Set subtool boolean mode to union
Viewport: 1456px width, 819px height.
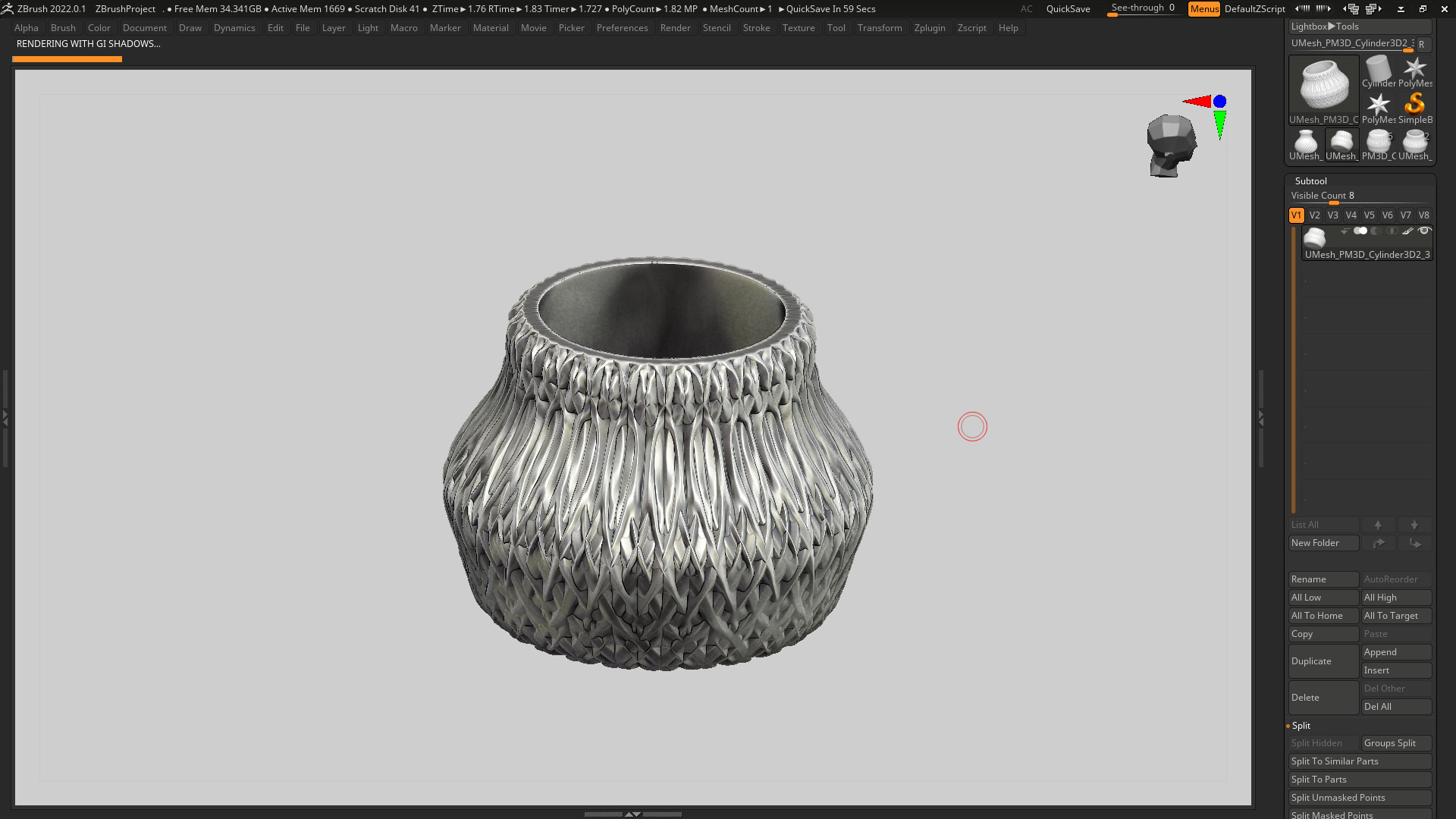pos(1360,231)
